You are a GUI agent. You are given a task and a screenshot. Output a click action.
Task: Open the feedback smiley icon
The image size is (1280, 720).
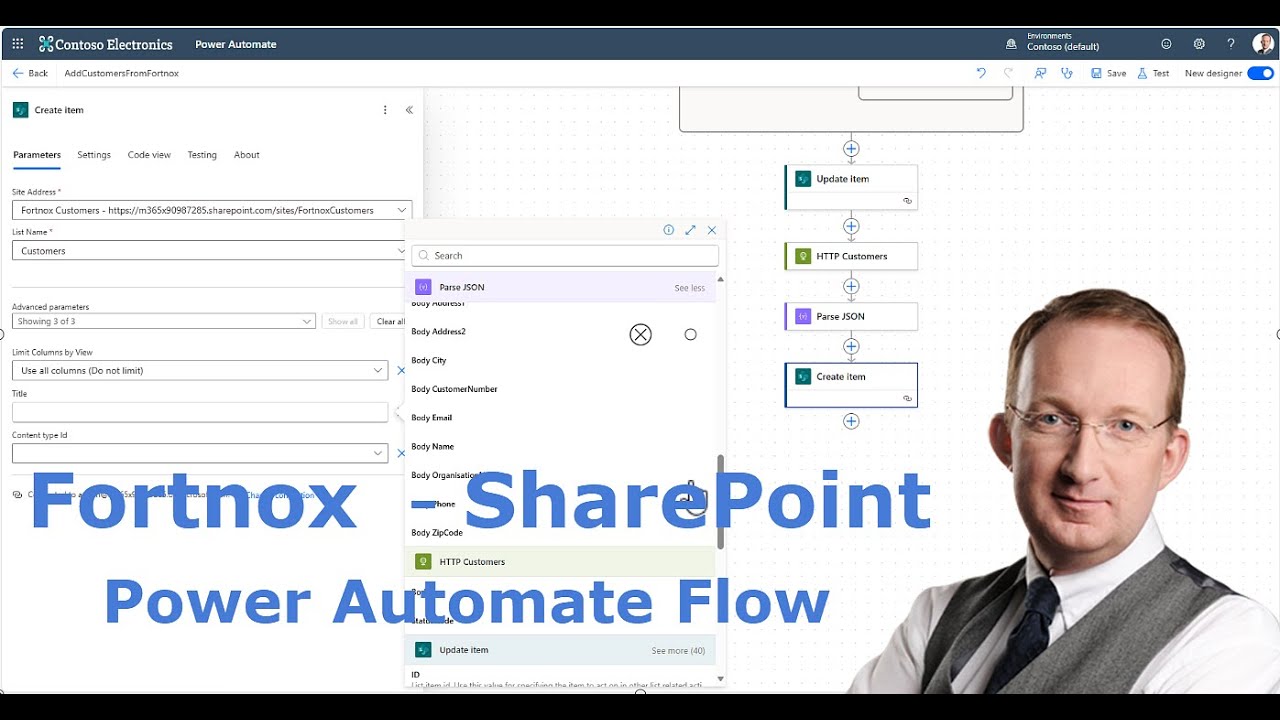pyautogui.click(x=1166, y=44)
